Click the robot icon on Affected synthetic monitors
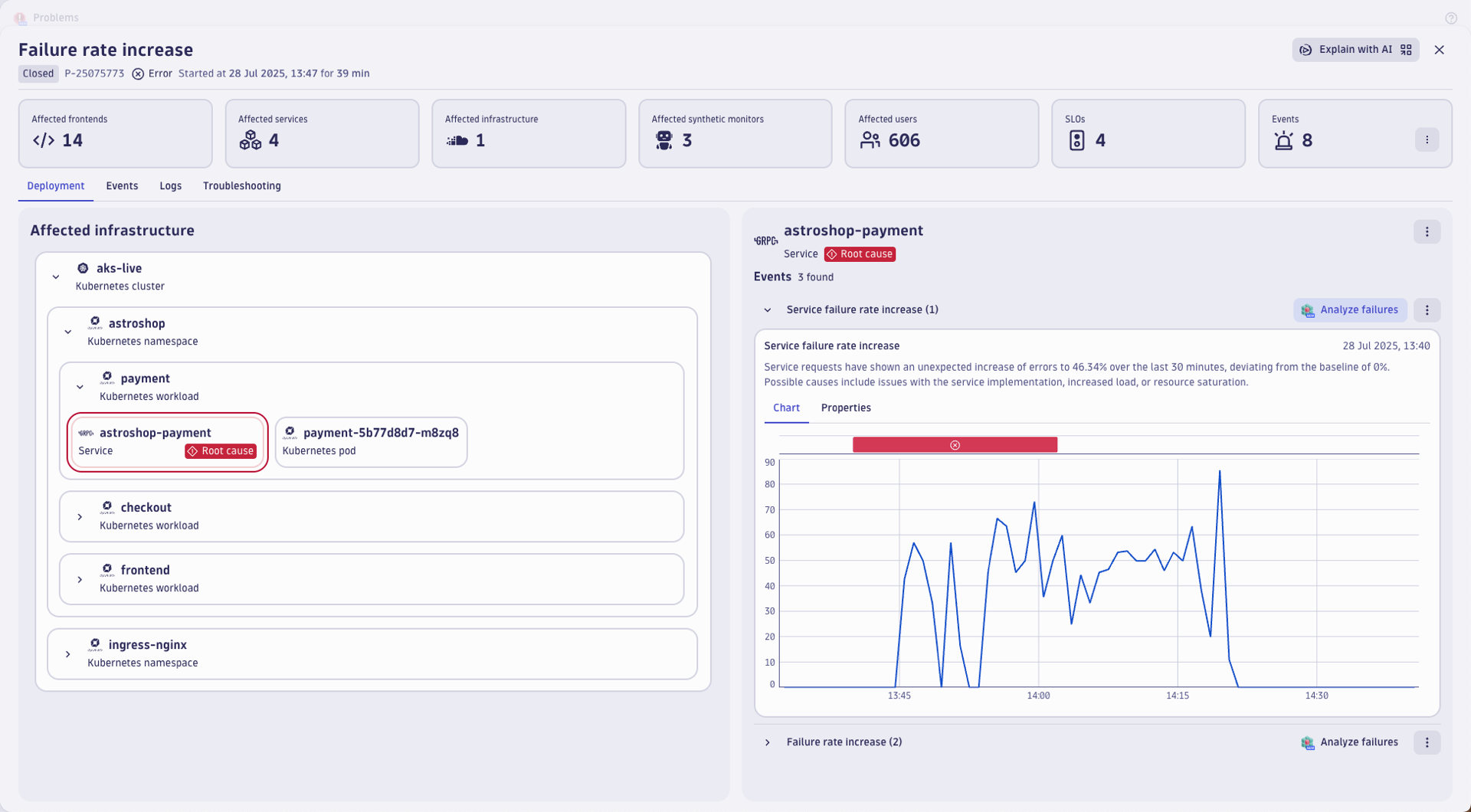 point(664,139)
